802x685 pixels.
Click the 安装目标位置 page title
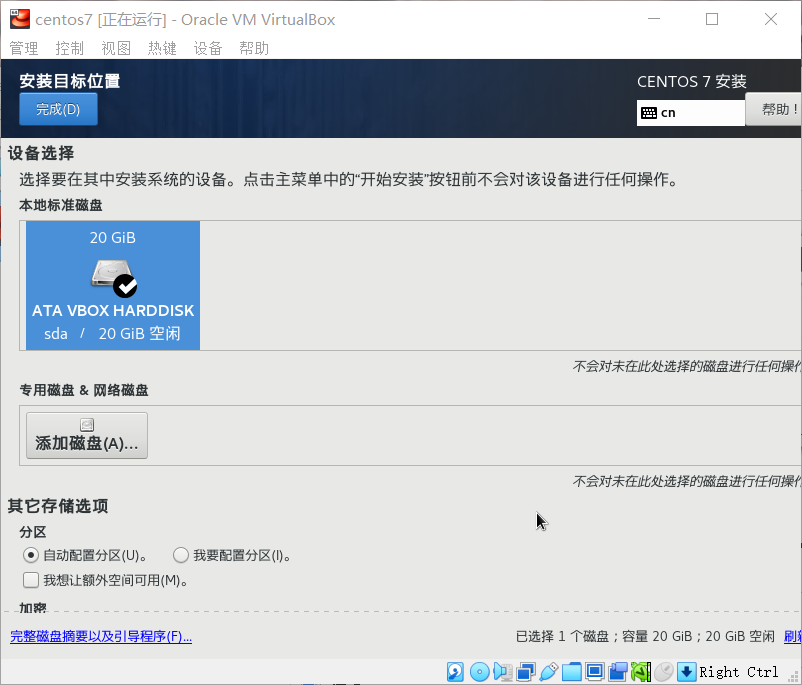(x=70, y=81)
